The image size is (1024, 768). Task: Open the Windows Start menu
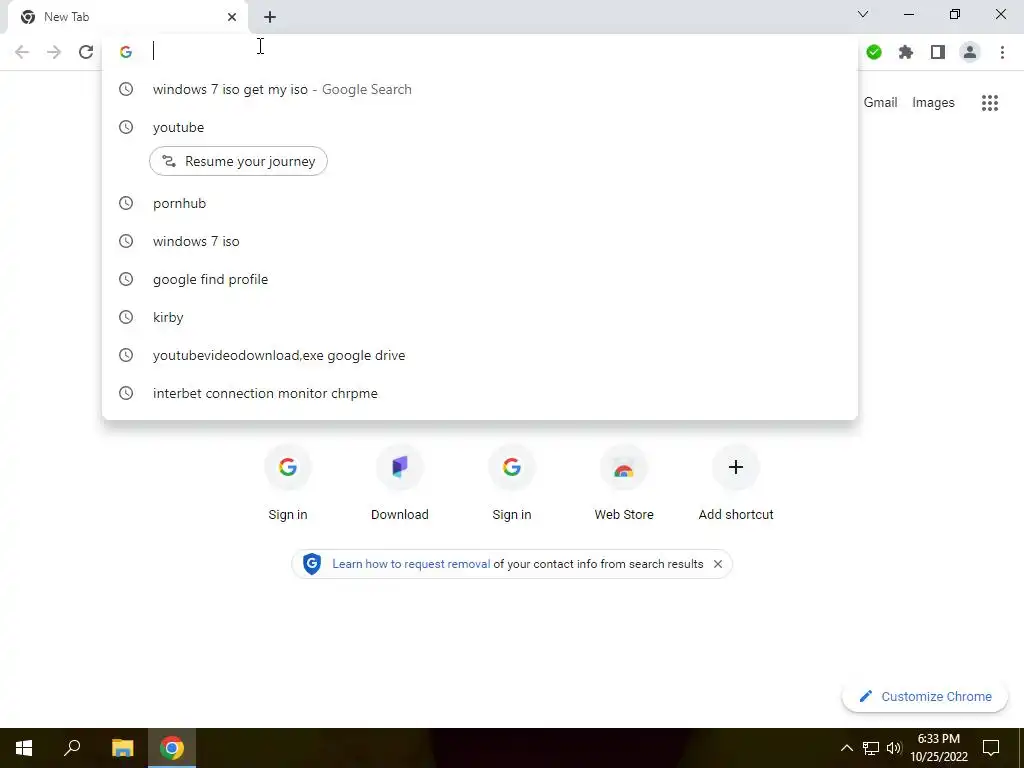coord(24,748)
